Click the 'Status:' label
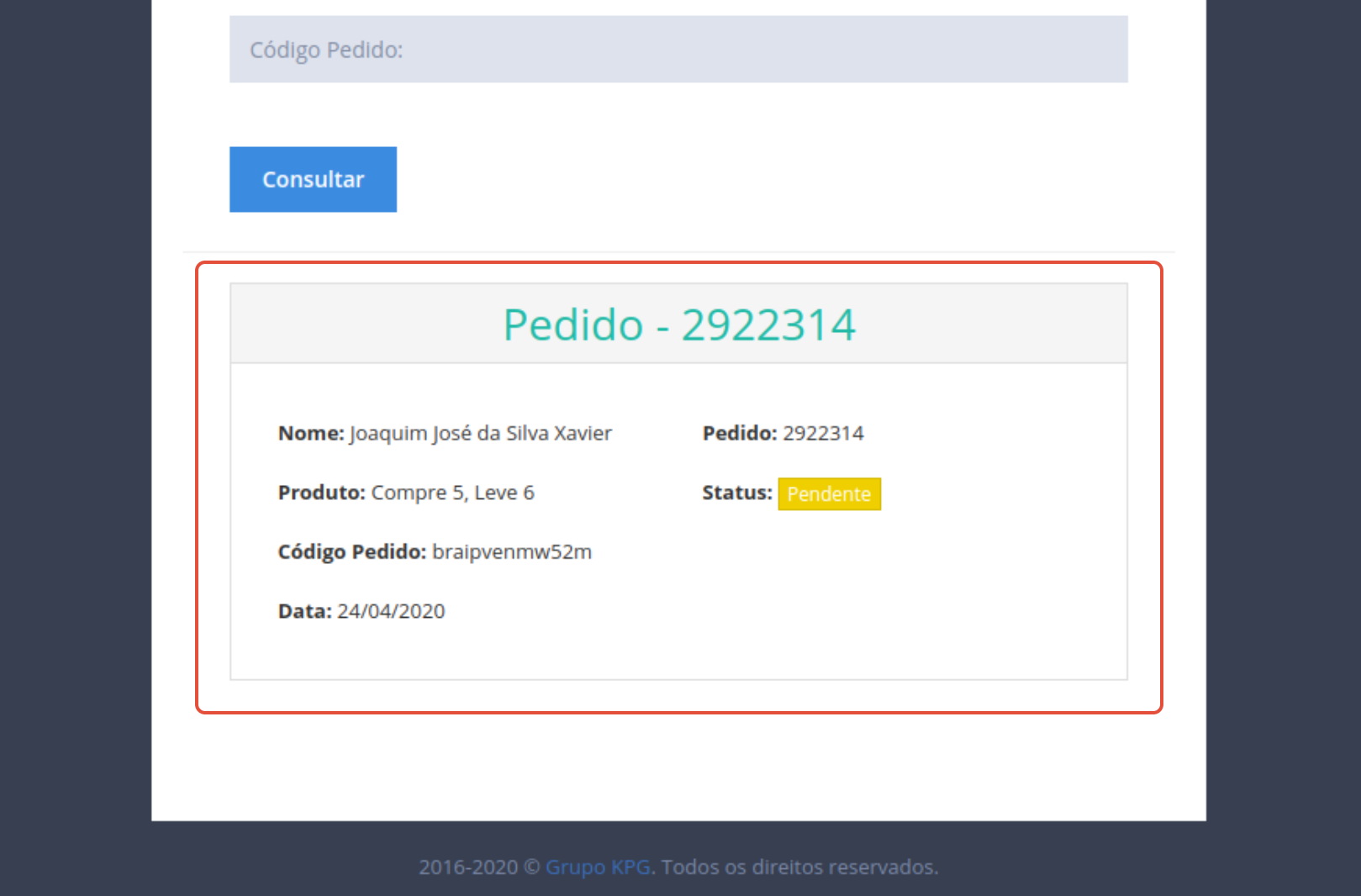 [737, 493]
